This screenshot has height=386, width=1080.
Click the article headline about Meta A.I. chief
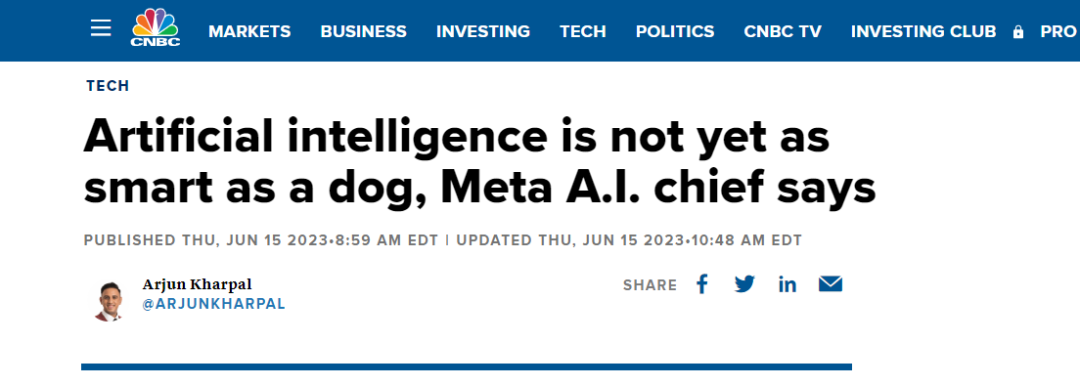tap(479, 163)
